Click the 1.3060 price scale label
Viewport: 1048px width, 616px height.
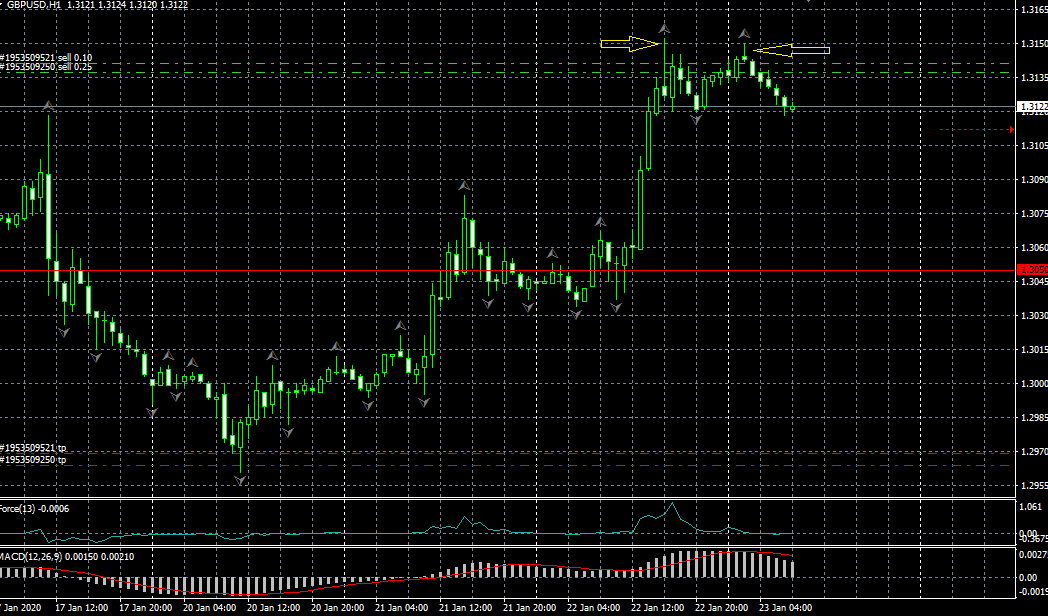[1034, 248]
